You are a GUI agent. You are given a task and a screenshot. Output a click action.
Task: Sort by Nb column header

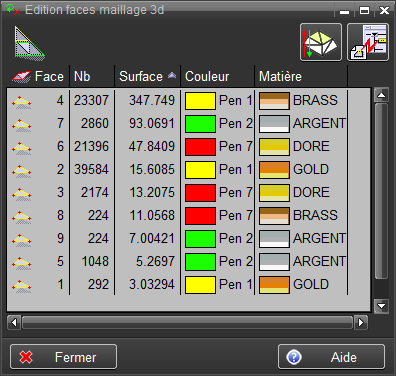point(92,76)
